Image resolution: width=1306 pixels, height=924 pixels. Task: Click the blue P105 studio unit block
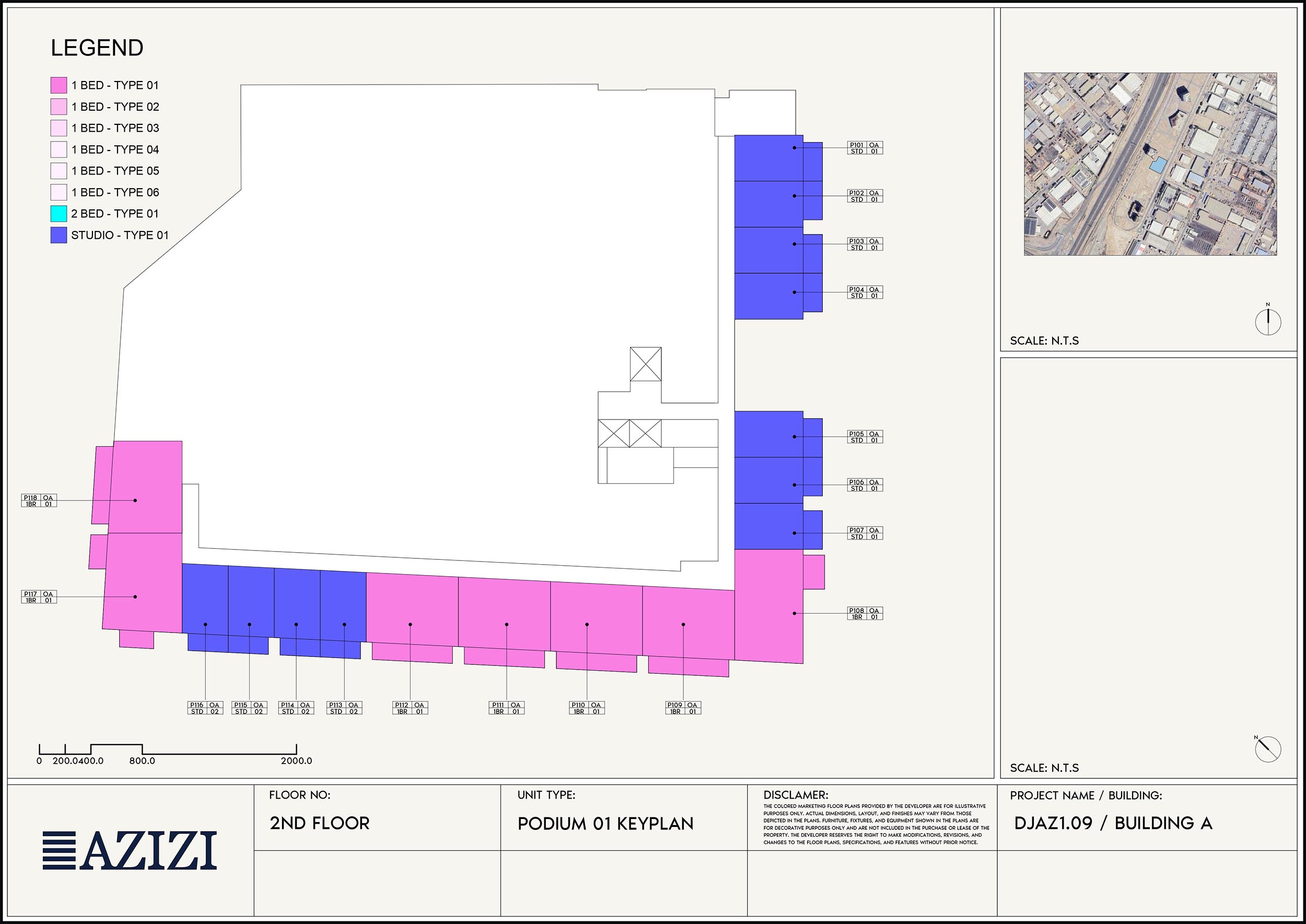768,434
